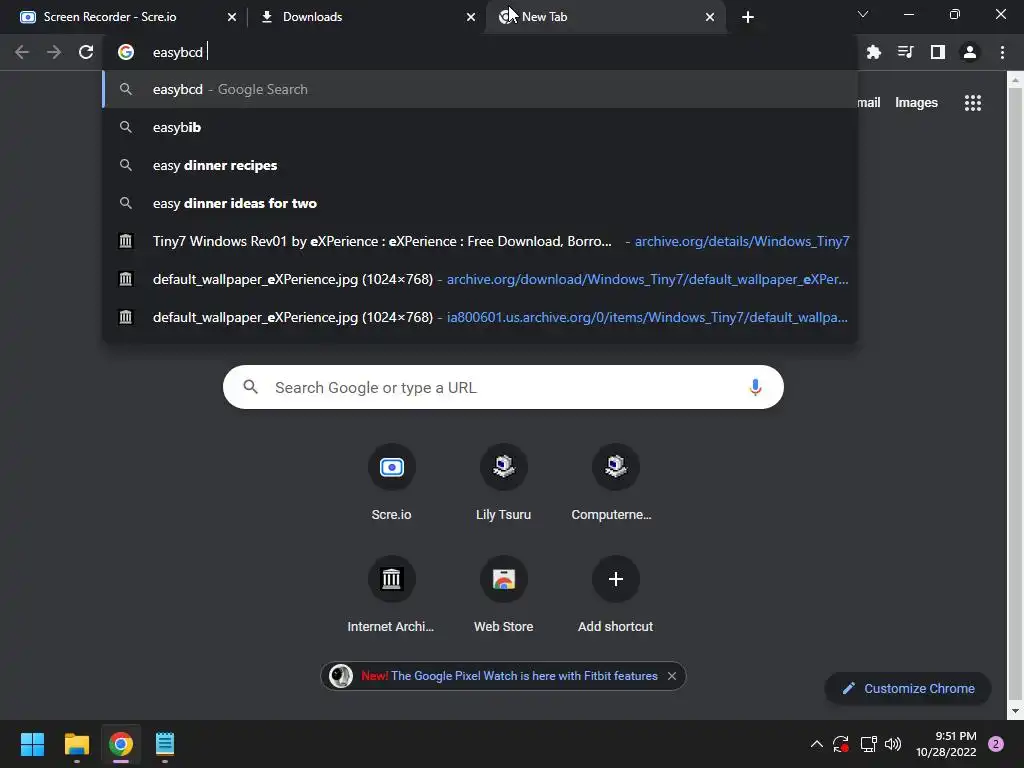This screenshot has width=1024, height=768.
Task: Close the Downloads tab
Action: (x=471, y=17)
